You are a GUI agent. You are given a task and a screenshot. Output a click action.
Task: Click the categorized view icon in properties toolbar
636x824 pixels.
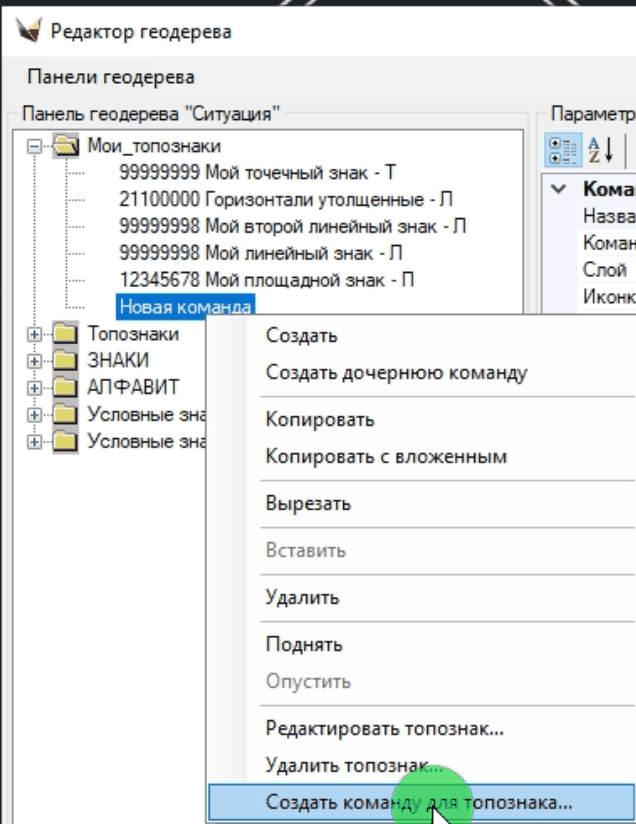pyautogui.click(x=559, y=150)
